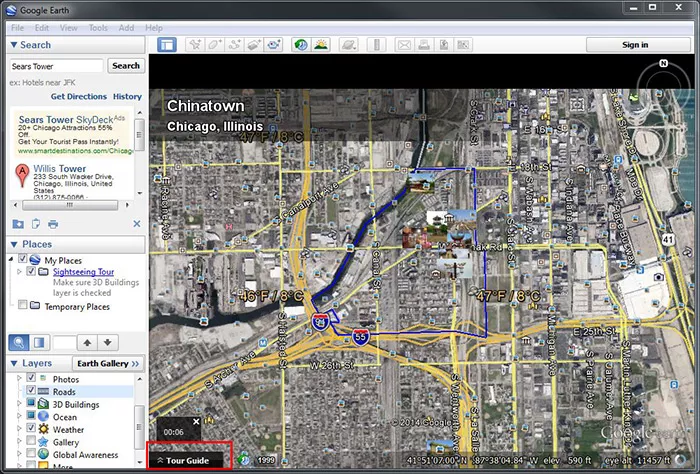The image size is (700, 474).
Task: Click the Sign in button
Action: tap(638, 45)
